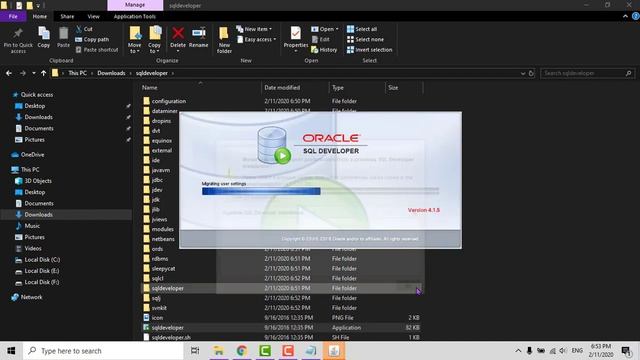640x360 pixels.
Task: Click Paste shortcut
Action: click(x=97, y=49)
